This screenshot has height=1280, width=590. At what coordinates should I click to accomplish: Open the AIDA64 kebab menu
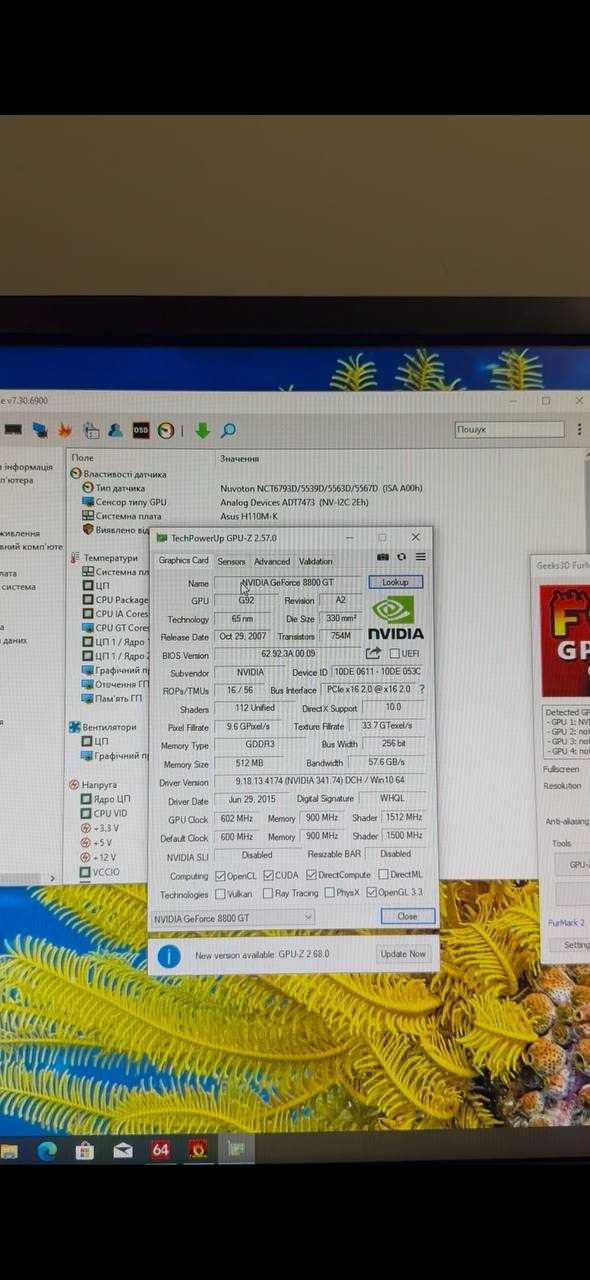point(578,429)
